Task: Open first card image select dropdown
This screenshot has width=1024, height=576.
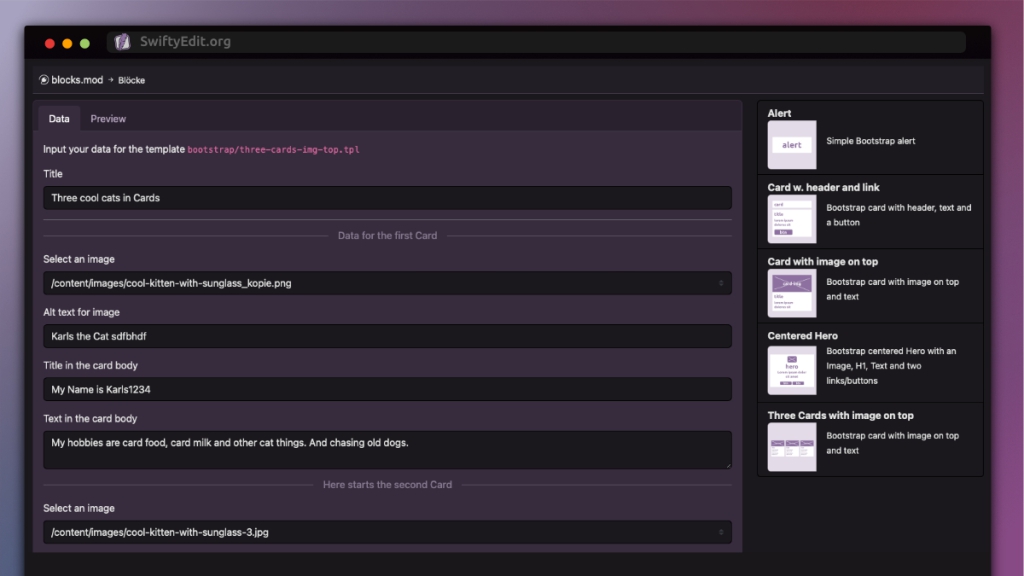Action: pos(387,283)
